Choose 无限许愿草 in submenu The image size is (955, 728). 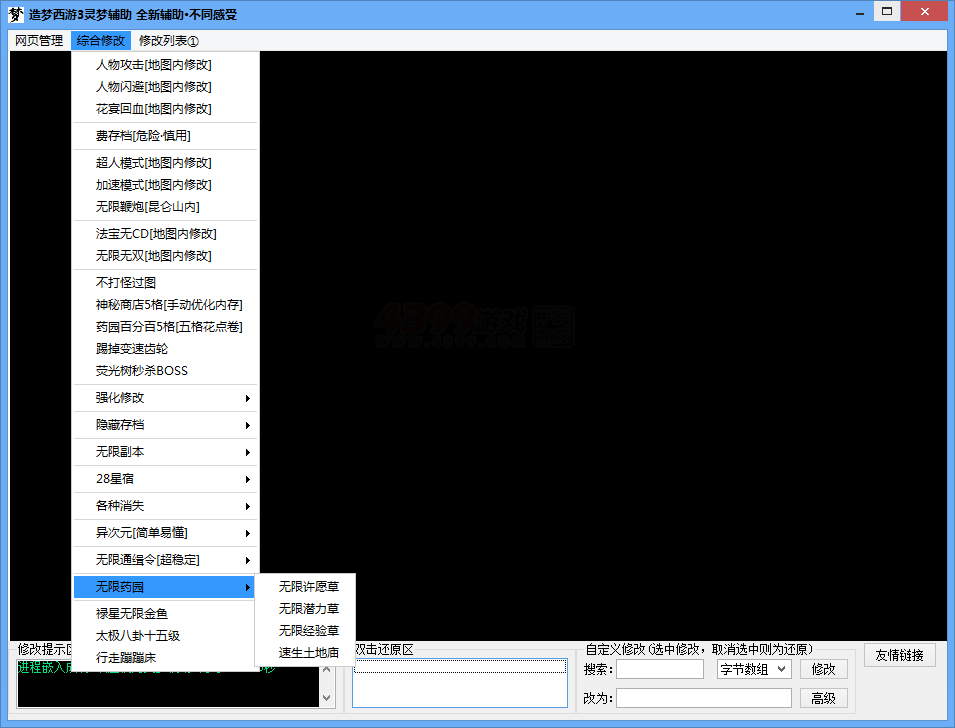pyautogui.click(x=305, y=587)
